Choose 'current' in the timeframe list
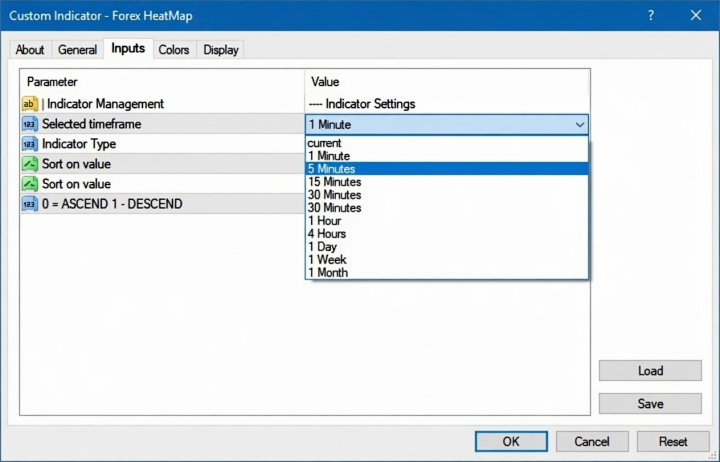The image size is (720, 462). tap(446, 143)
